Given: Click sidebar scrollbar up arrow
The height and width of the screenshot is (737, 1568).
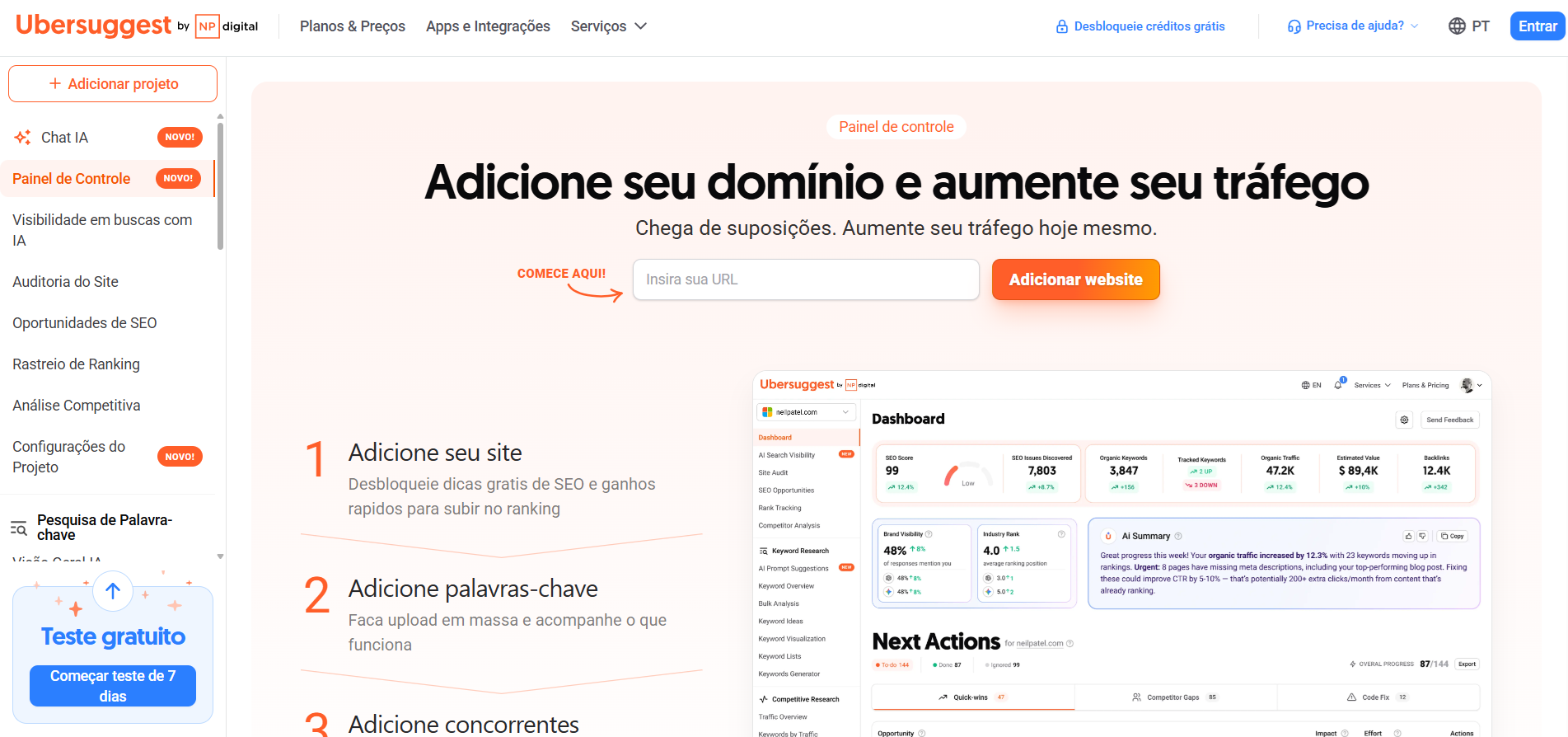Looking at the screenshot, I should click(x=220, y=116).
